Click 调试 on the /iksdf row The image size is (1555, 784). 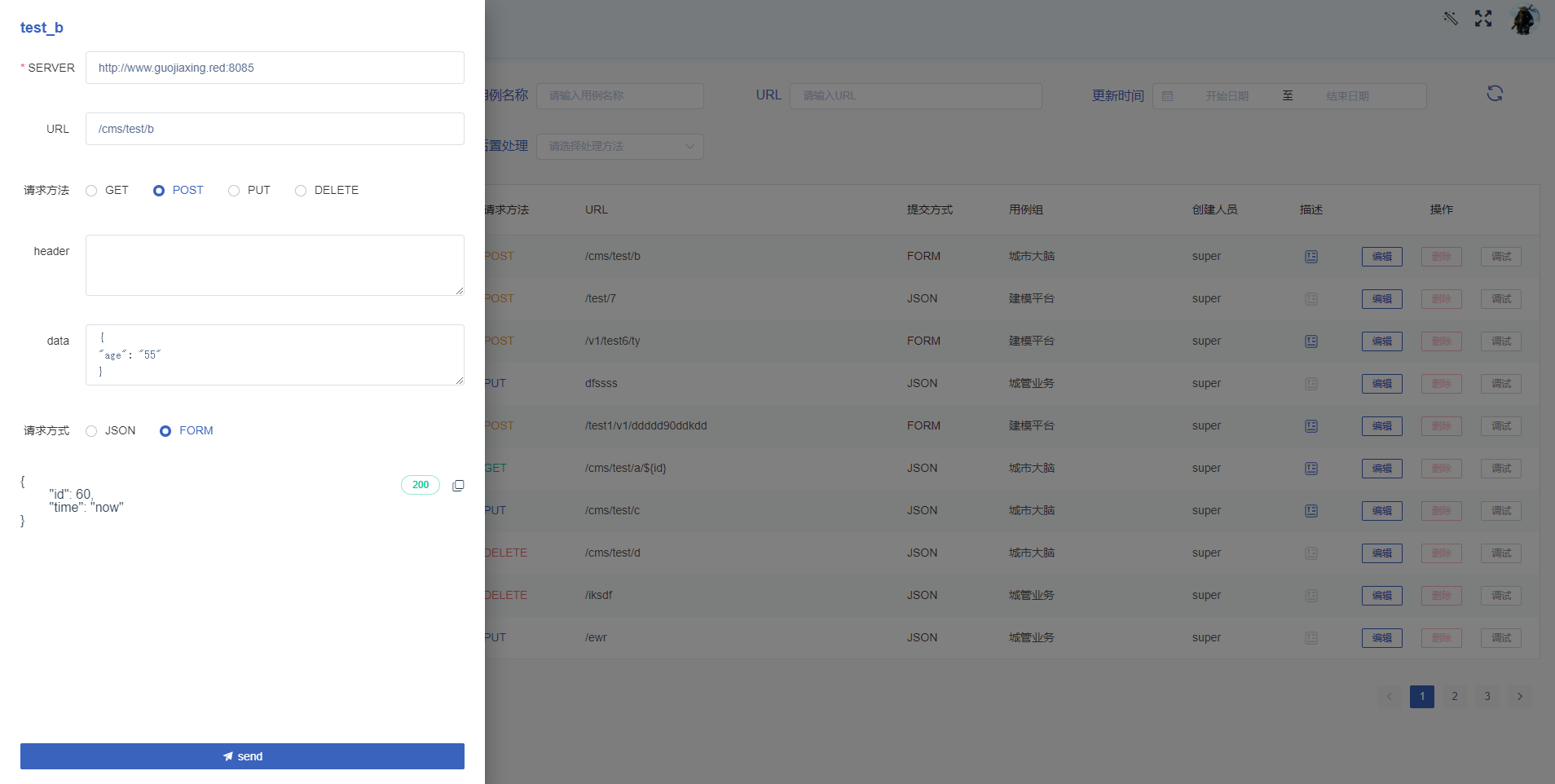(x=1500, y=595)
